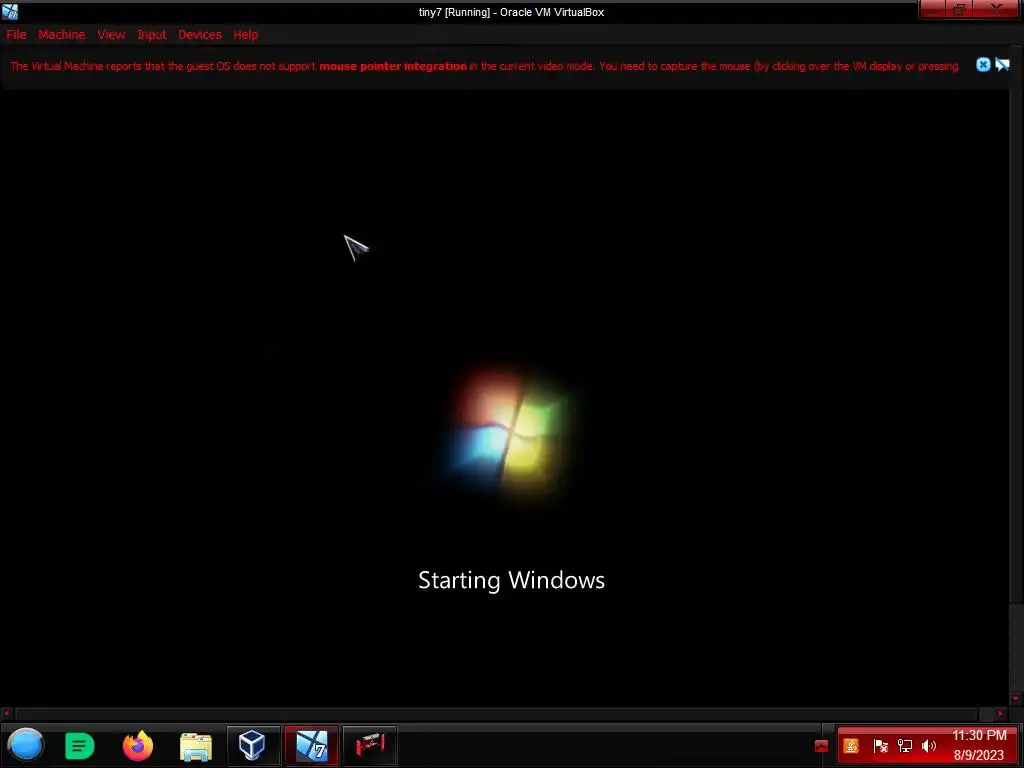Open the red PC case taskbar app
Screen dimensions: 1024x768
tap(370, 745)
